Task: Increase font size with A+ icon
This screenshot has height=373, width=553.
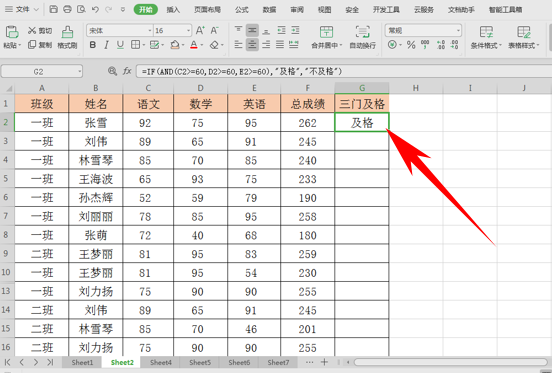Action: pyautogui.click(x=200, y=31)
